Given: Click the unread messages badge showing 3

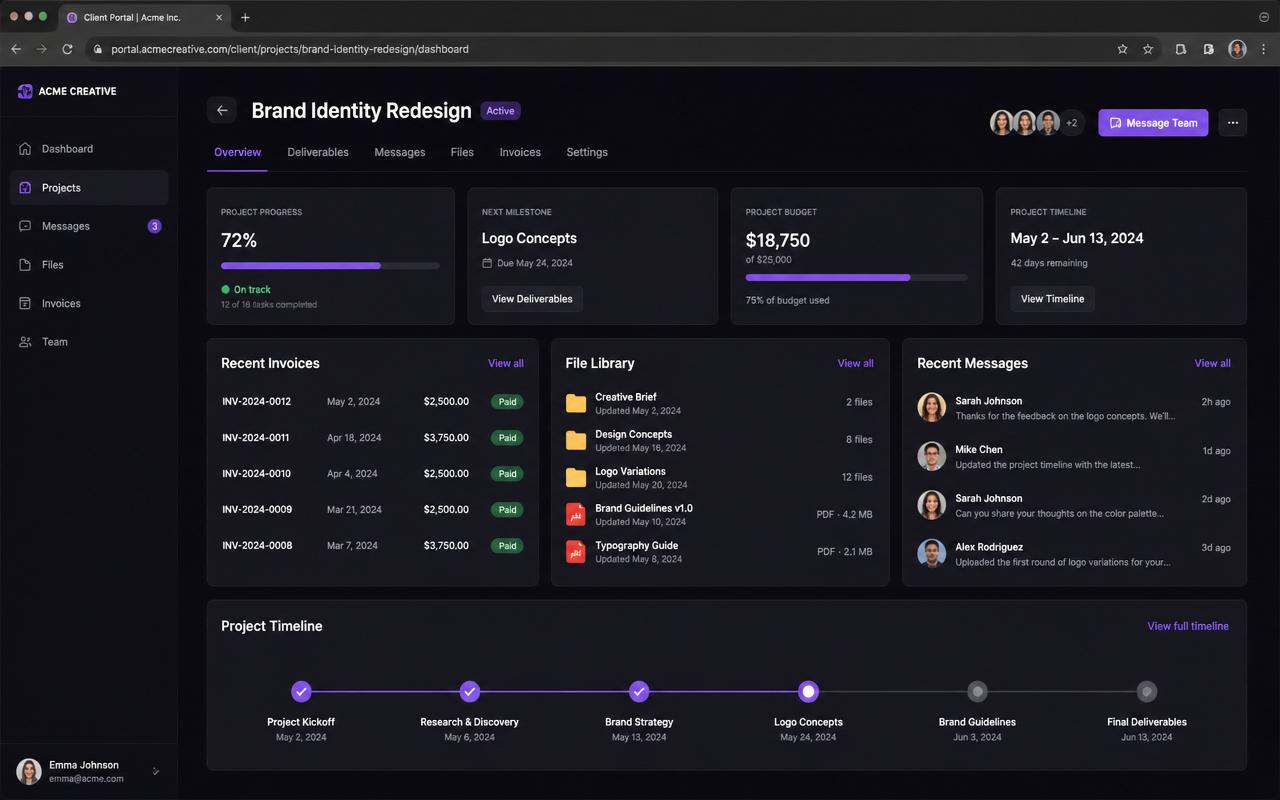Looking at the screenshot, I should (154, 226).
